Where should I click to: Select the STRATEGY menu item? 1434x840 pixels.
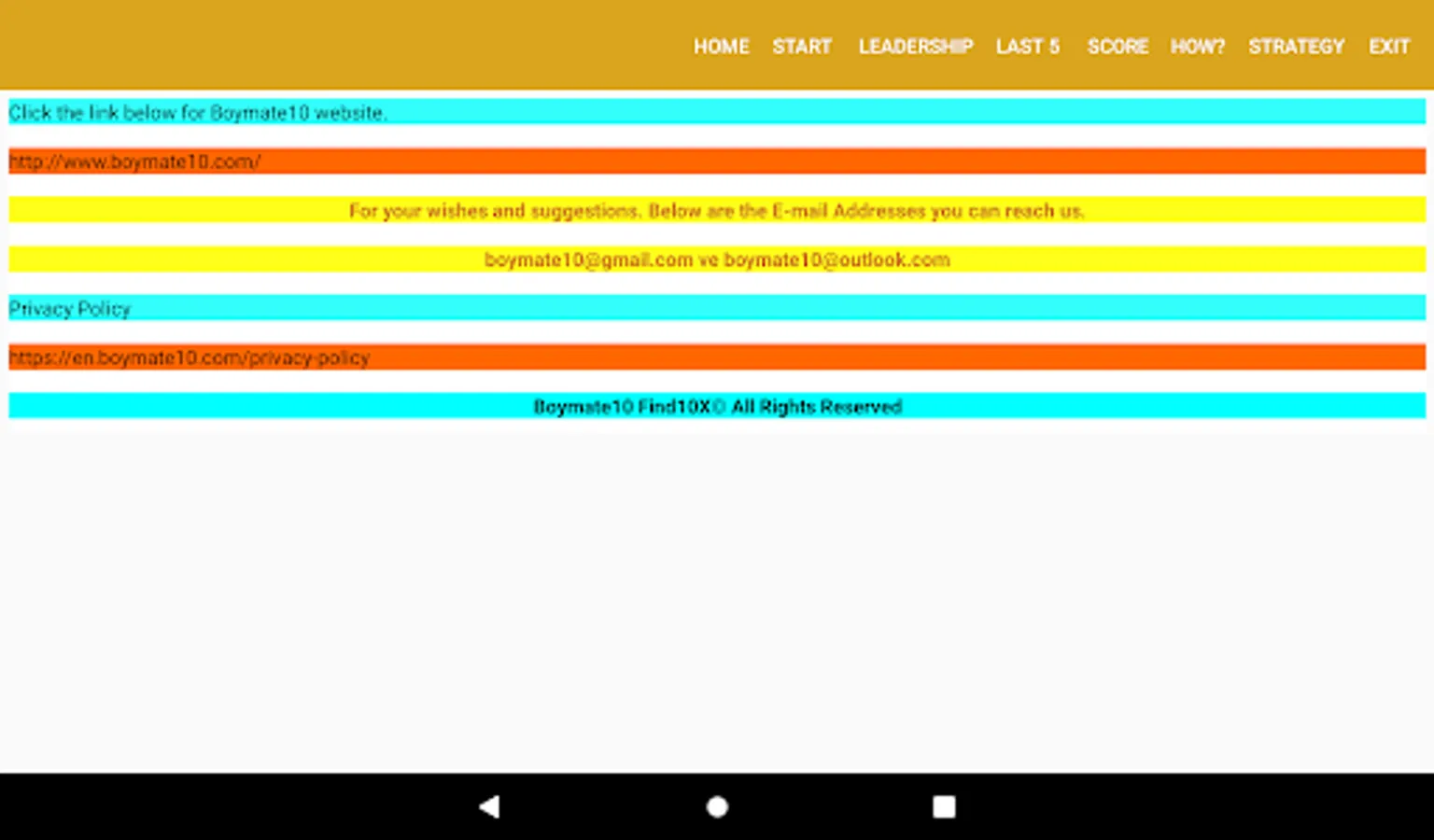pos(1297,46)
